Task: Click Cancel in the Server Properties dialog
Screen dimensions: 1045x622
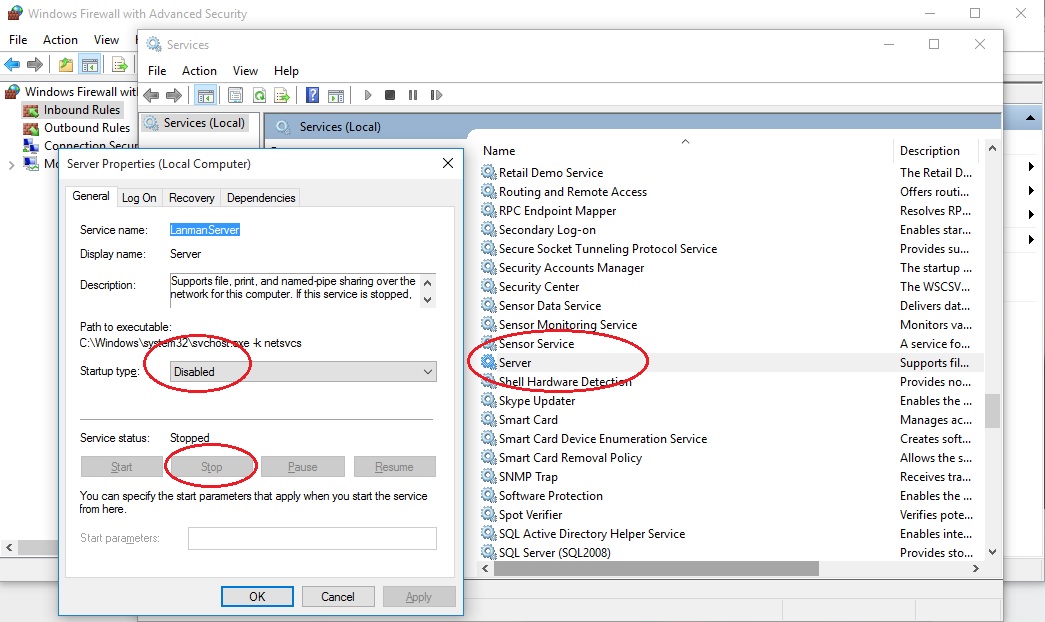Action: click(338, 596)
